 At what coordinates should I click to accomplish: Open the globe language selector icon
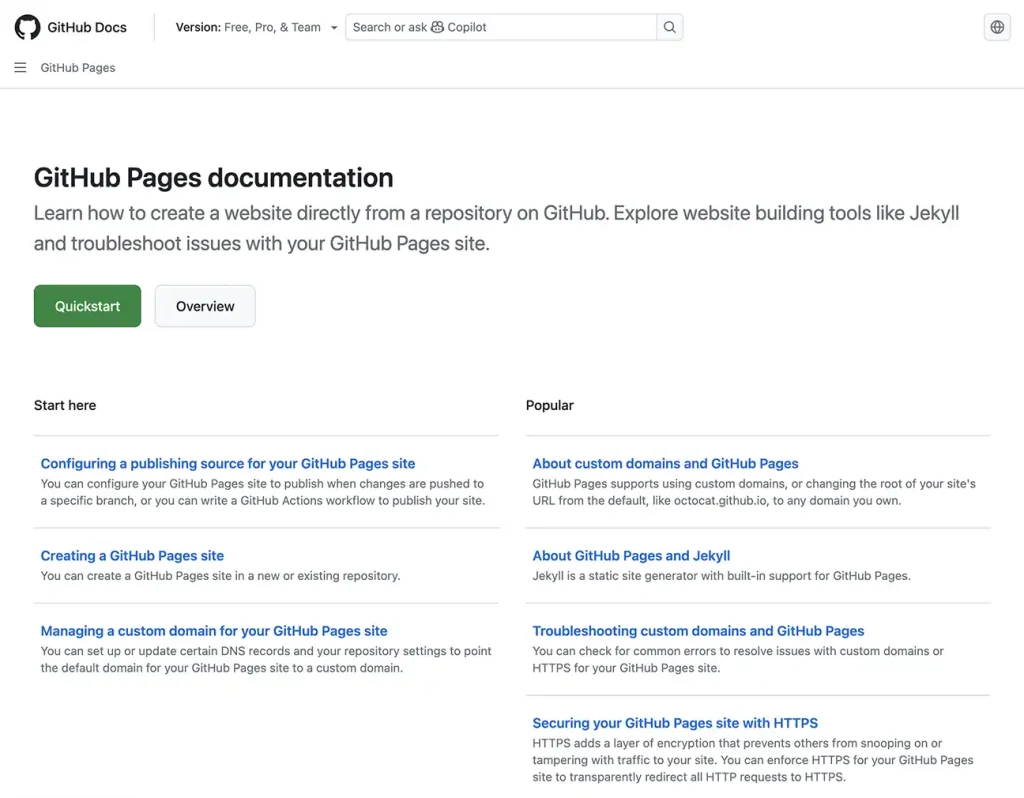pyautogui.click(x=996, y=27)
